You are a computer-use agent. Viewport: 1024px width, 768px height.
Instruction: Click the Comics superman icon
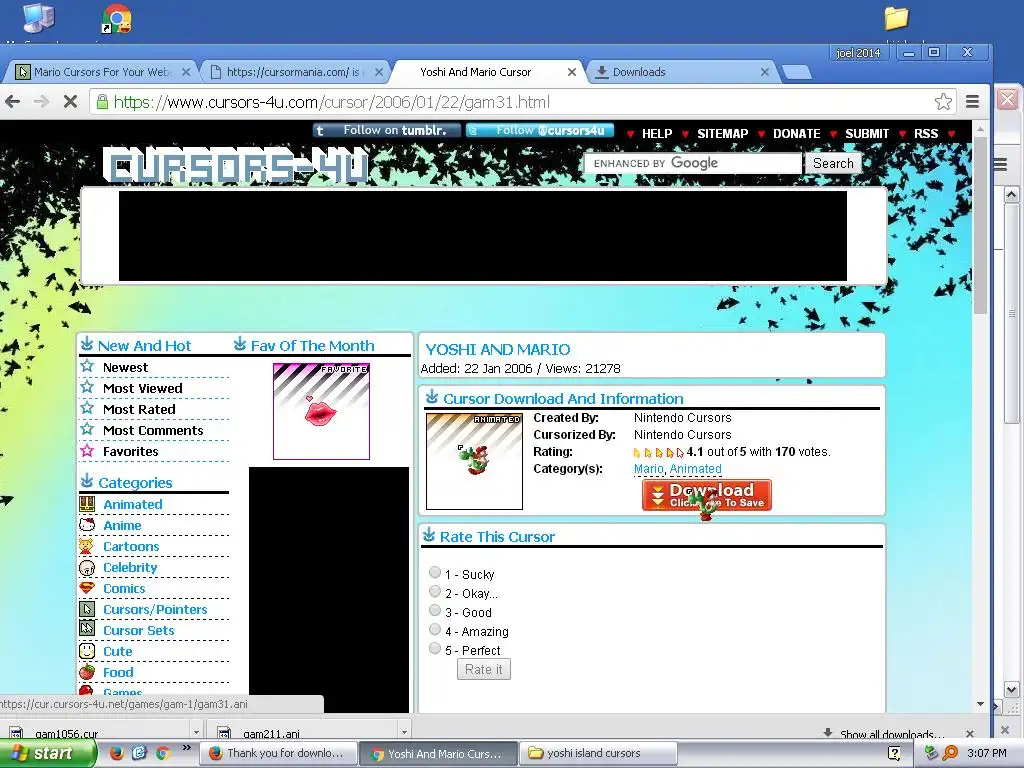(87, 588)
